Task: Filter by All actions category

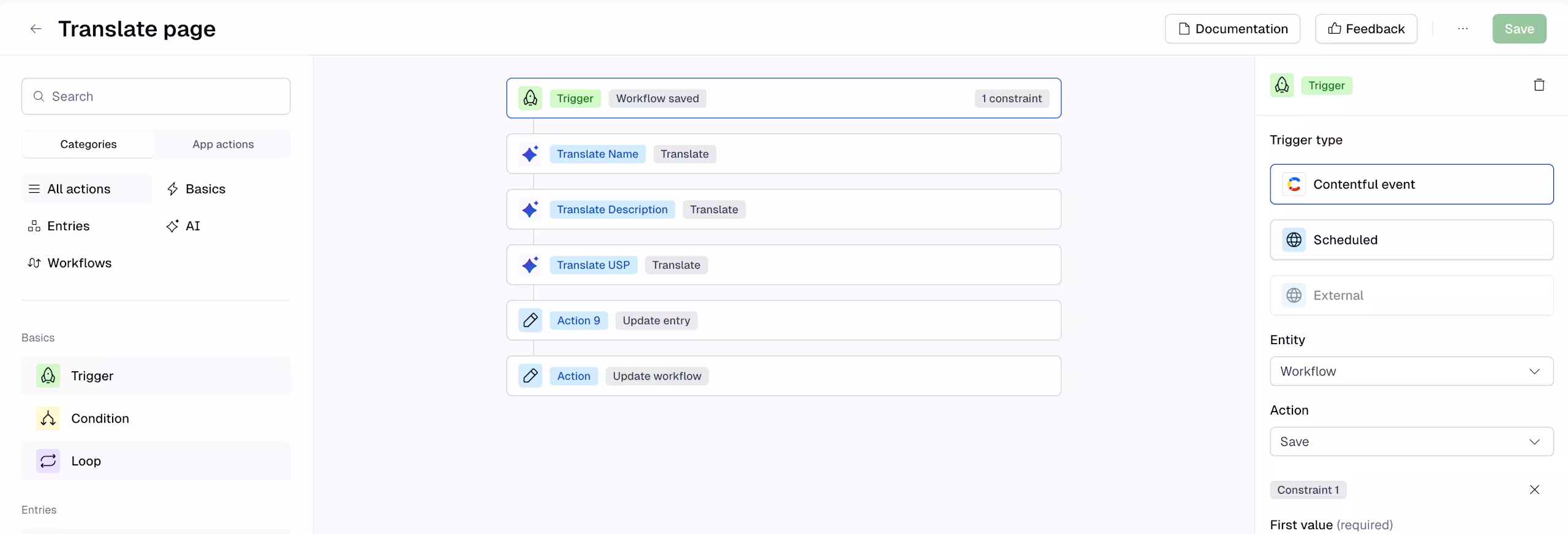Action: tap(86, 189)
